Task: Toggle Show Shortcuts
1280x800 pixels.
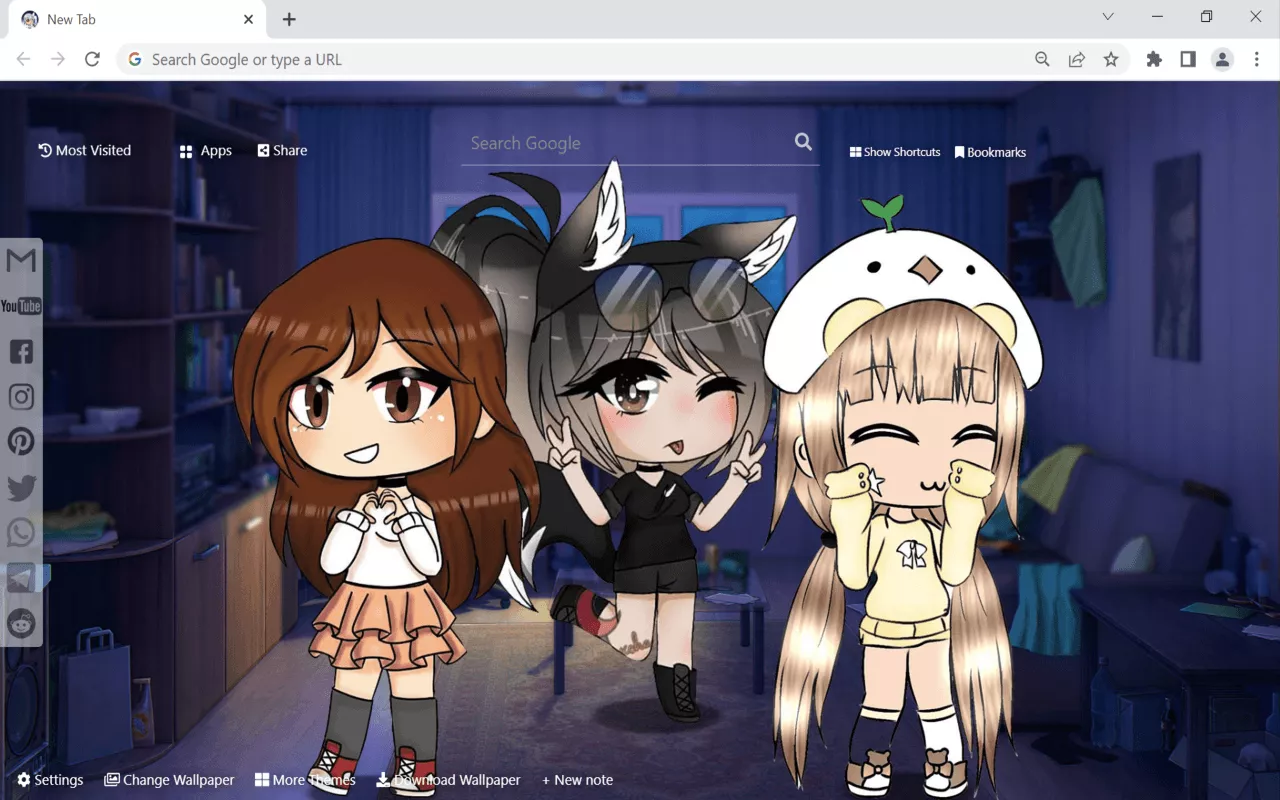Action: tap(895, 152)
